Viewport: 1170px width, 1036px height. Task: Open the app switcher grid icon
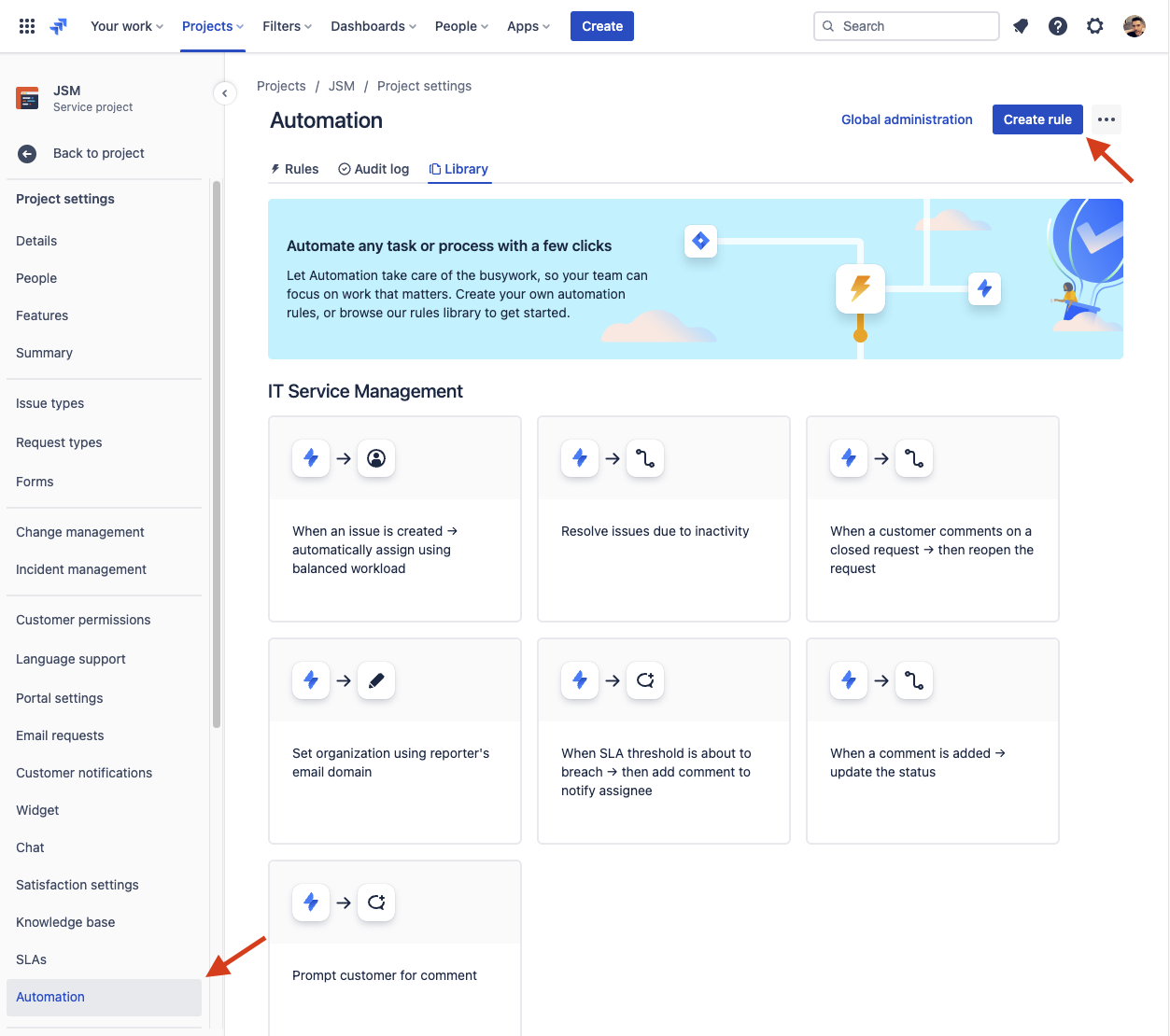pyautogui.click(x=27, y=26)
